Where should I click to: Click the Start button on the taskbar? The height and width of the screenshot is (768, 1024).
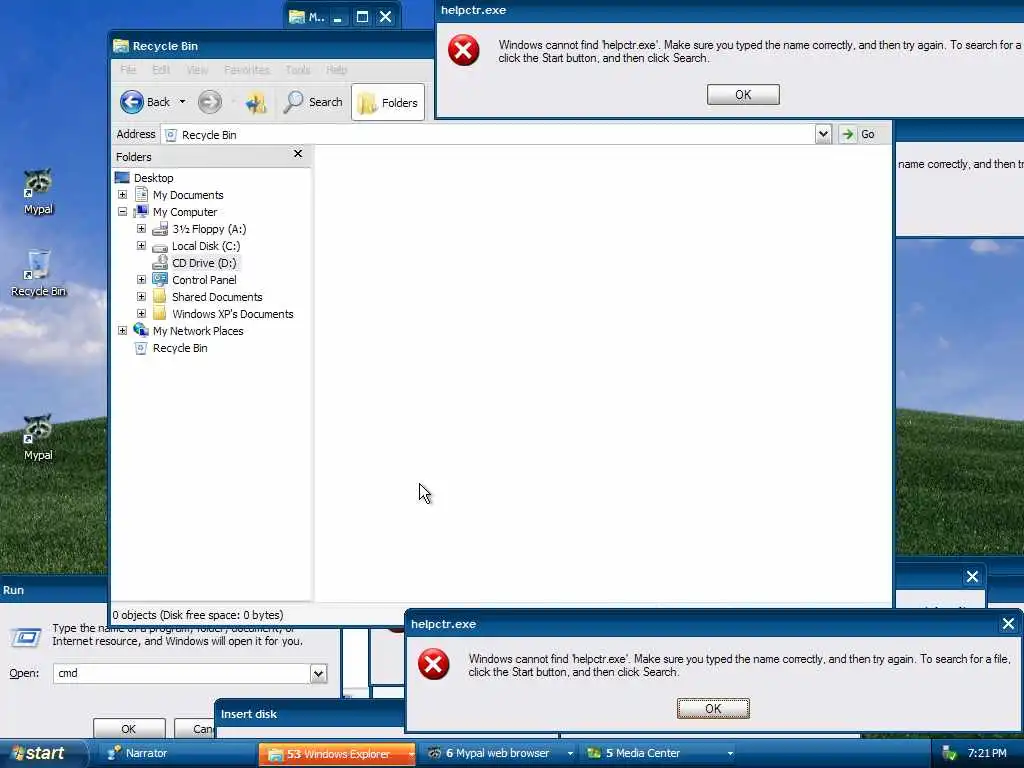[x=43, y=754]
